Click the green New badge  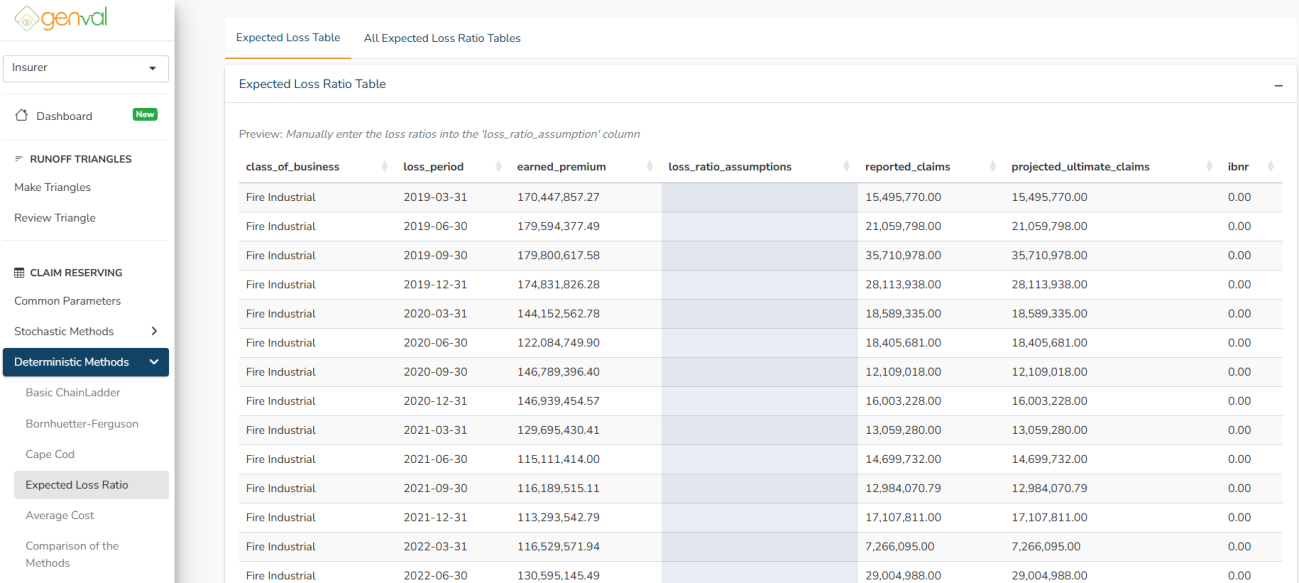click(x=145, y=115)
